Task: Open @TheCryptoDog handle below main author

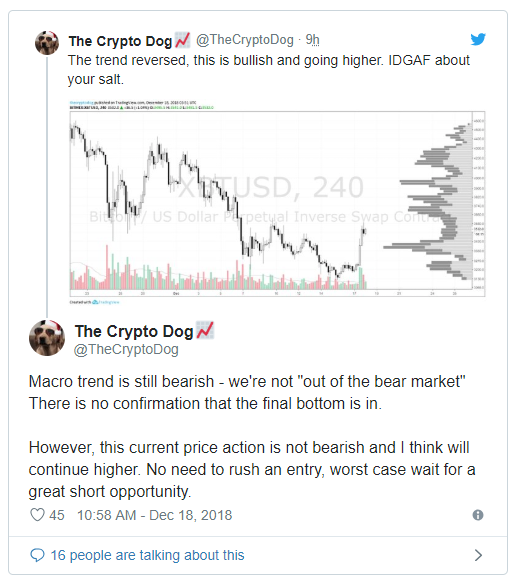Action: pyautogui.click(x=126, y=350)
